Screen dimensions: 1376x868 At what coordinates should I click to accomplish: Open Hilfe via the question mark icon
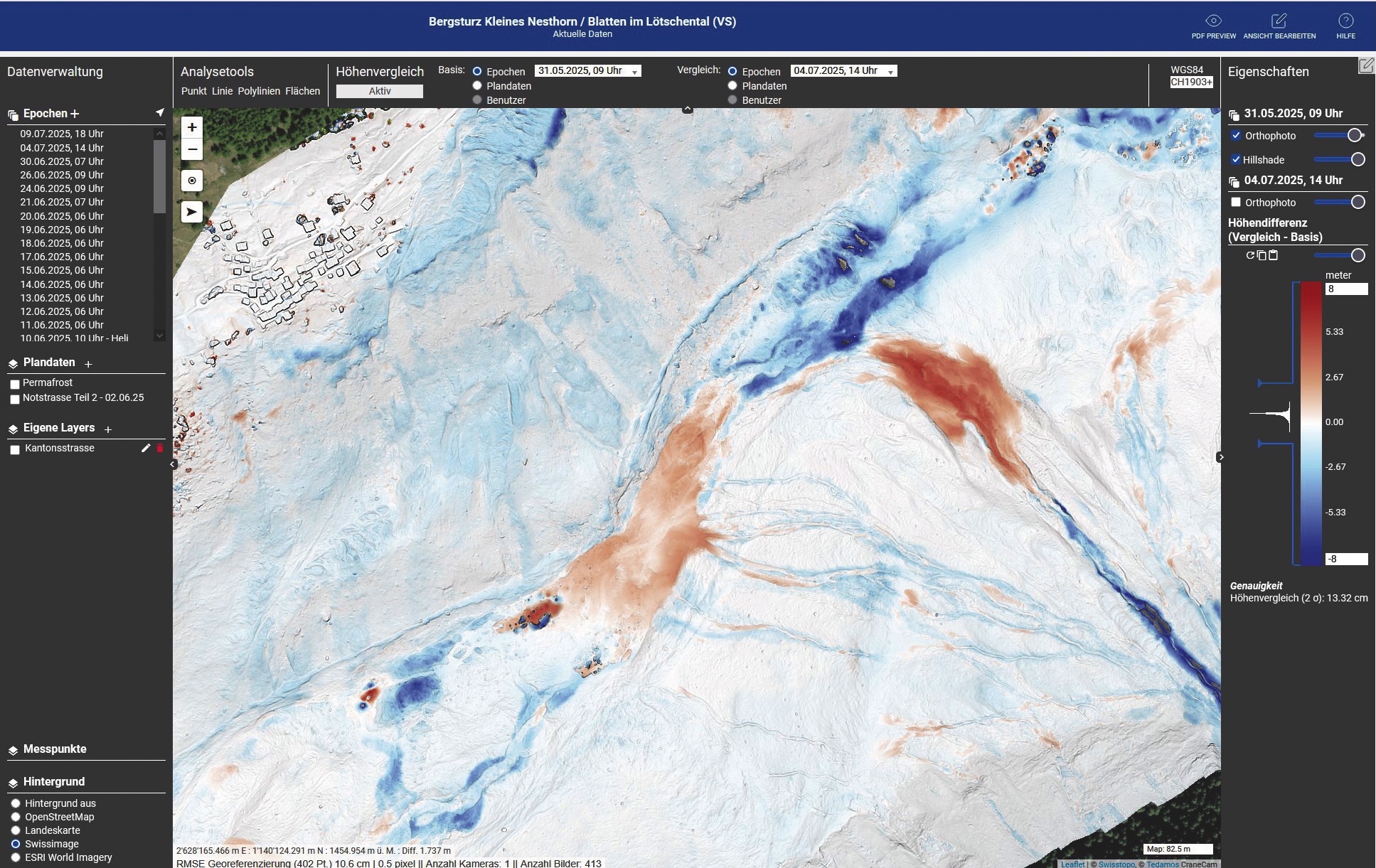tap(1347, 20)
